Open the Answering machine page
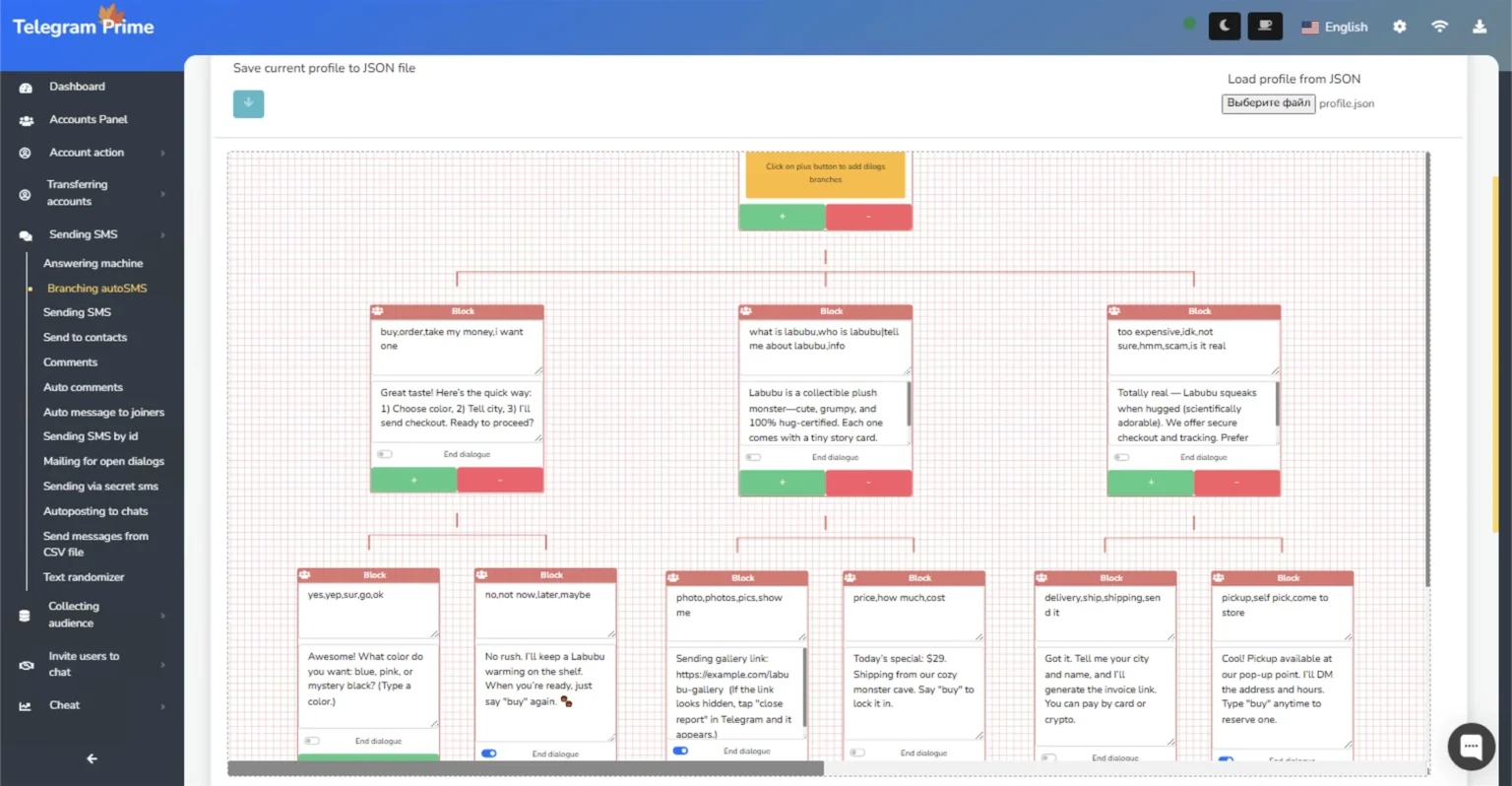 [93, 263]
